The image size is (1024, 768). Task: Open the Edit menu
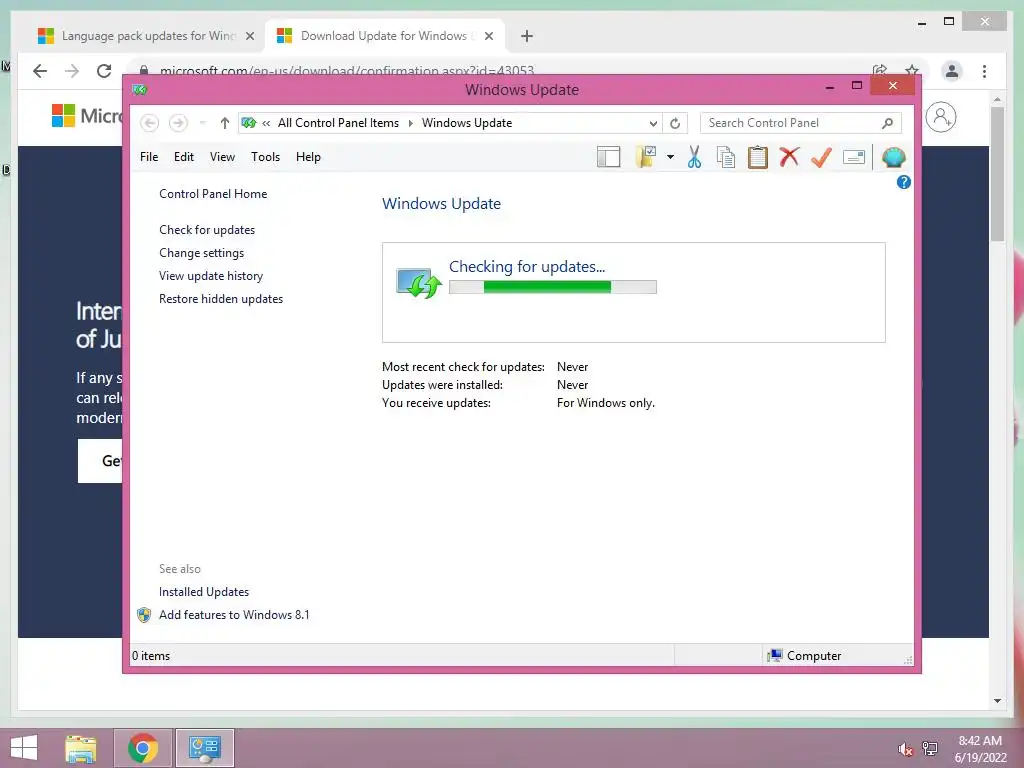click(x=184, y=157)
